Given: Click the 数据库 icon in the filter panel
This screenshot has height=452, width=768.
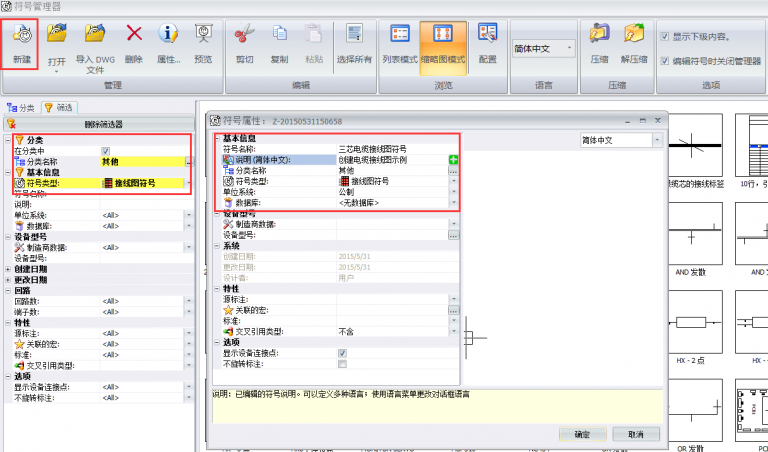Looking at the screenshot, I should 19,226.
